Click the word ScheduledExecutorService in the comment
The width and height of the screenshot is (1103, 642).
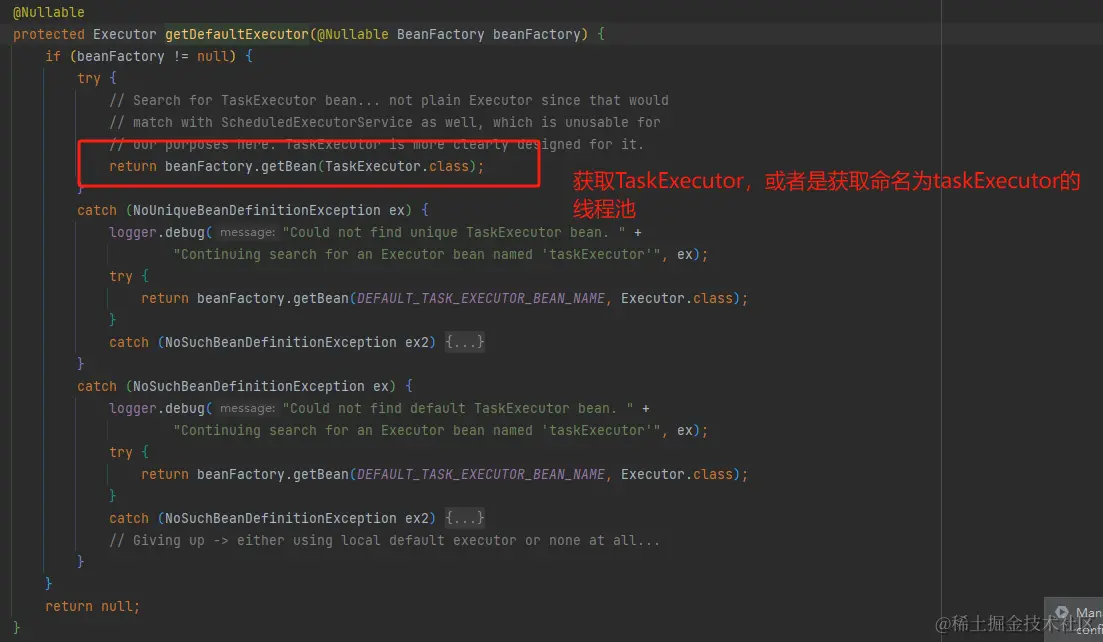point(317,122)
